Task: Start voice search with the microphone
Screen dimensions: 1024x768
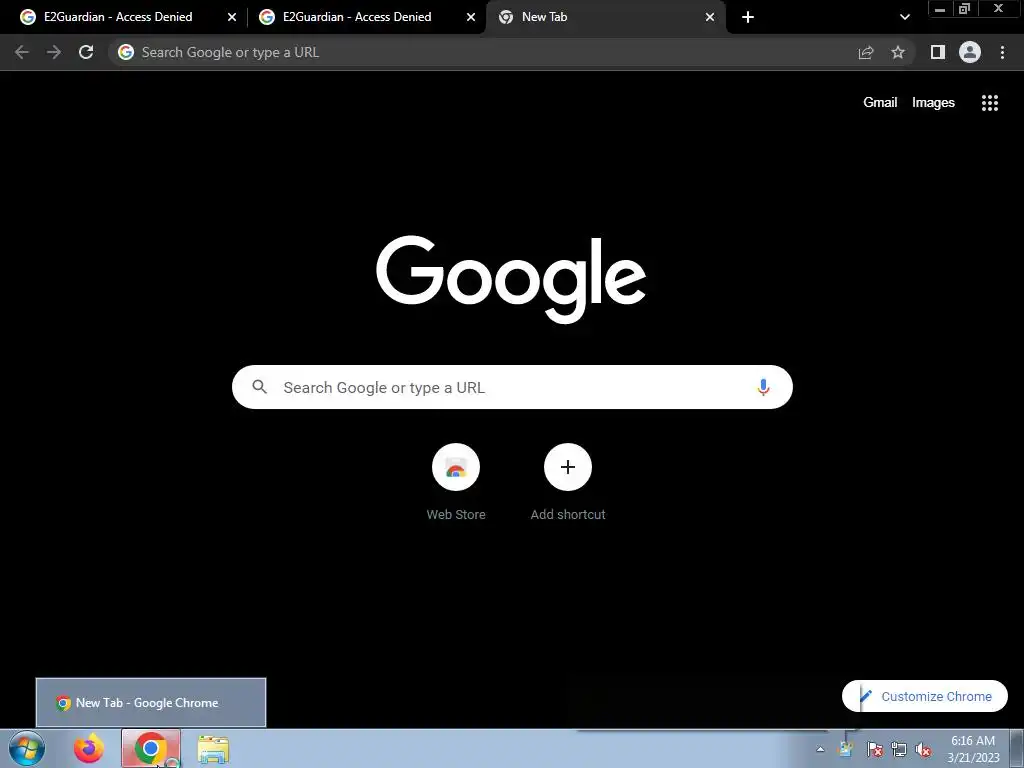Action: 763,387
